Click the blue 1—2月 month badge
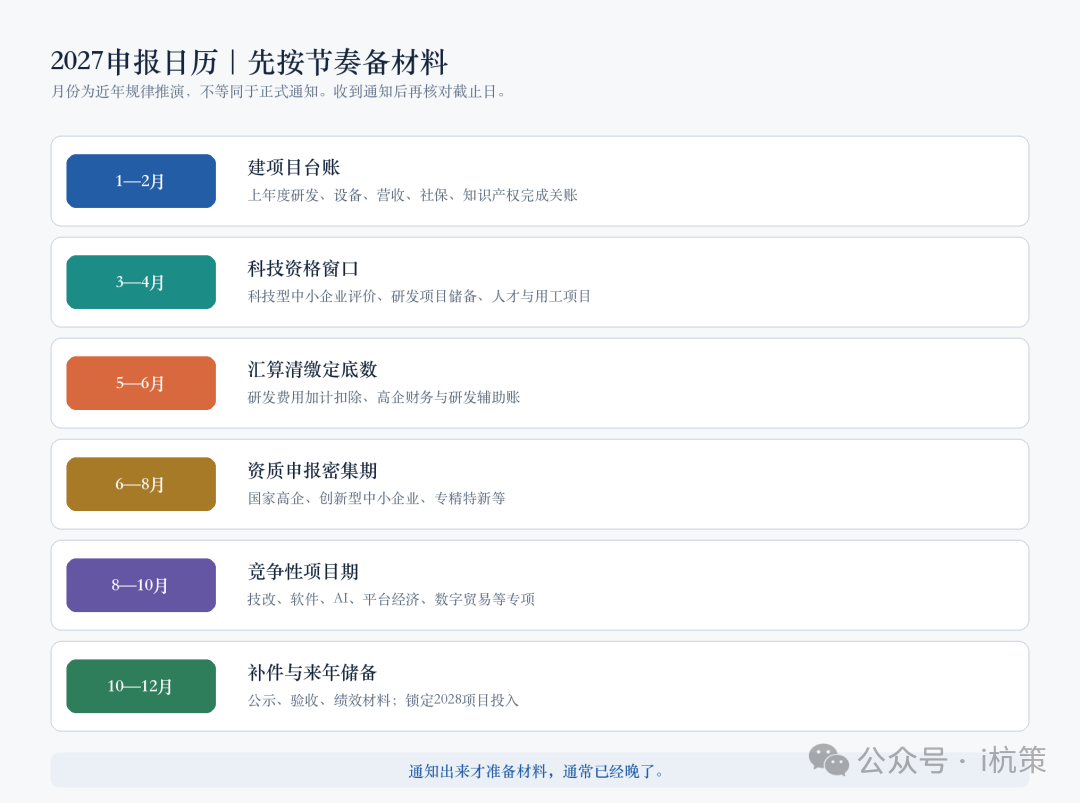Screen dimensions: 1080x803 tap(141, 181)
